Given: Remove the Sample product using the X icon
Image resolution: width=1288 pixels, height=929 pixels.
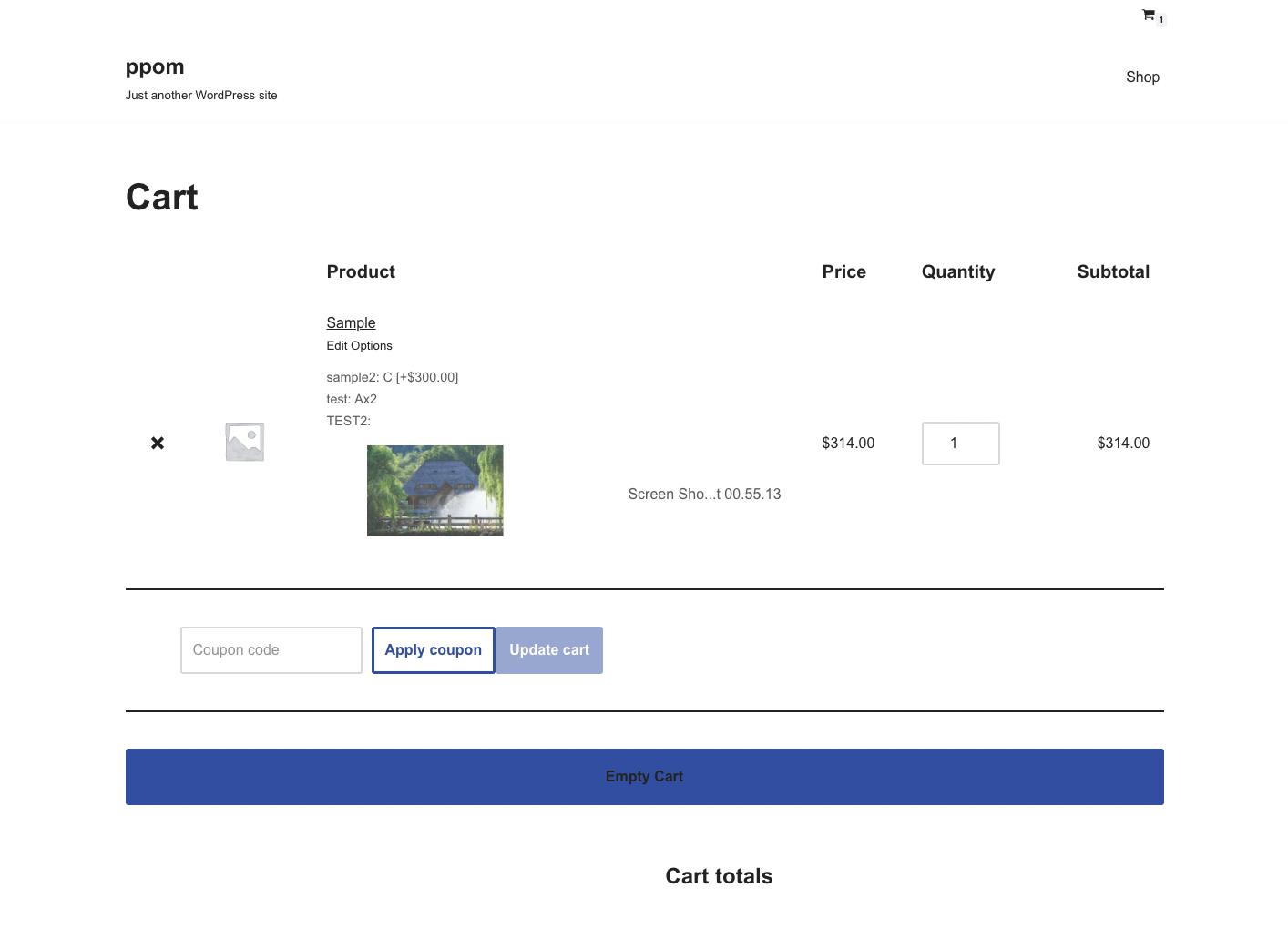Looking at the screenshot, I should click(x=157, y=443).
